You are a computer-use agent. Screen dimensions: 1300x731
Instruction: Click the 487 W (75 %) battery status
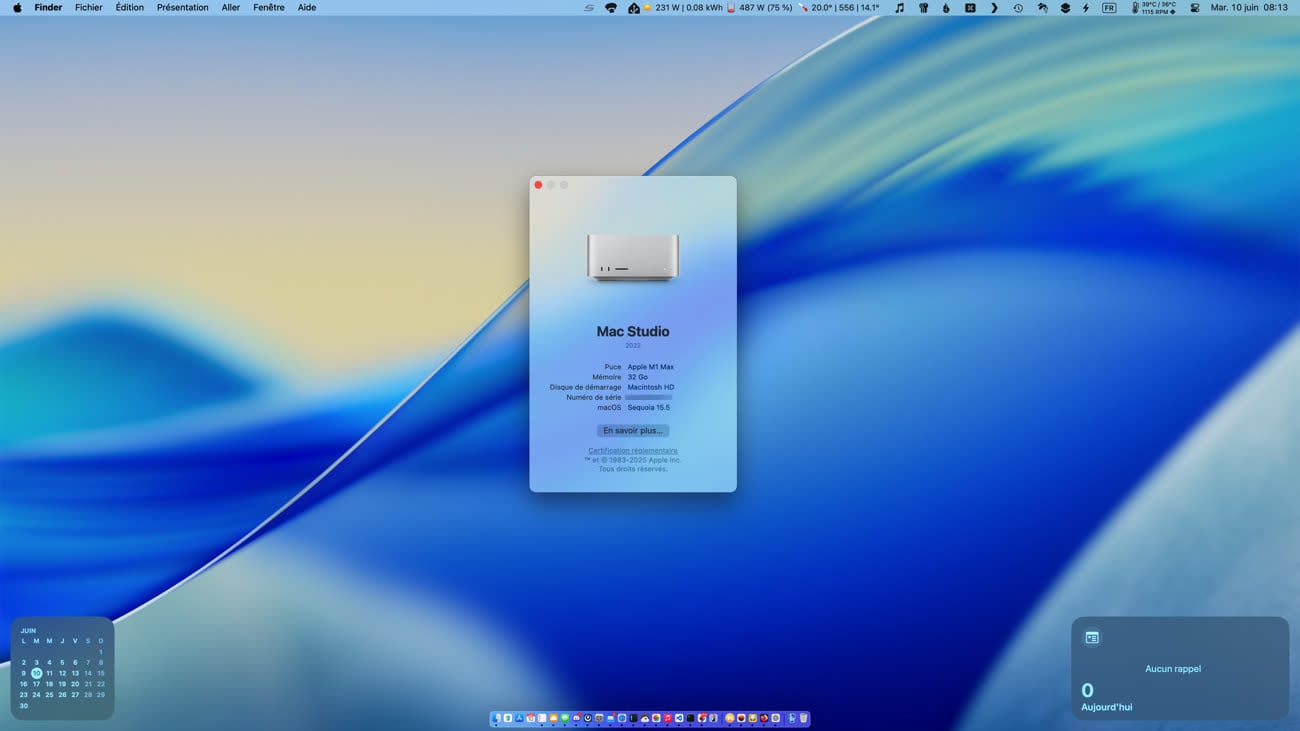click(x=760, y=8)
